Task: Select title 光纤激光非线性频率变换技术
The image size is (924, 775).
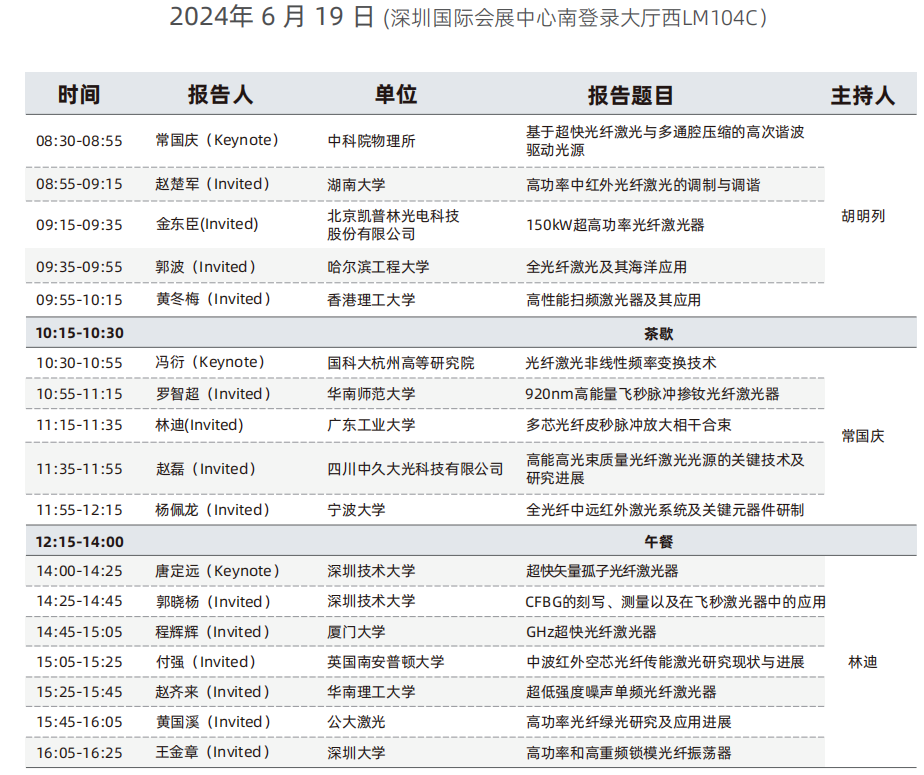Action: [621, 363]
